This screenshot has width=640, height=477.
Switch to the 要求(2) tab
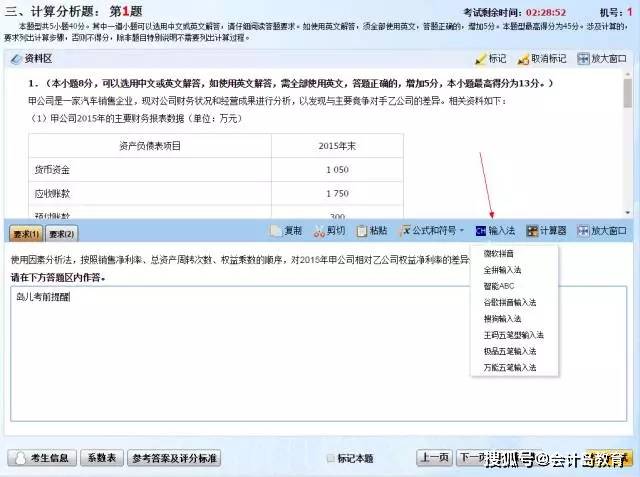[62, 234]
